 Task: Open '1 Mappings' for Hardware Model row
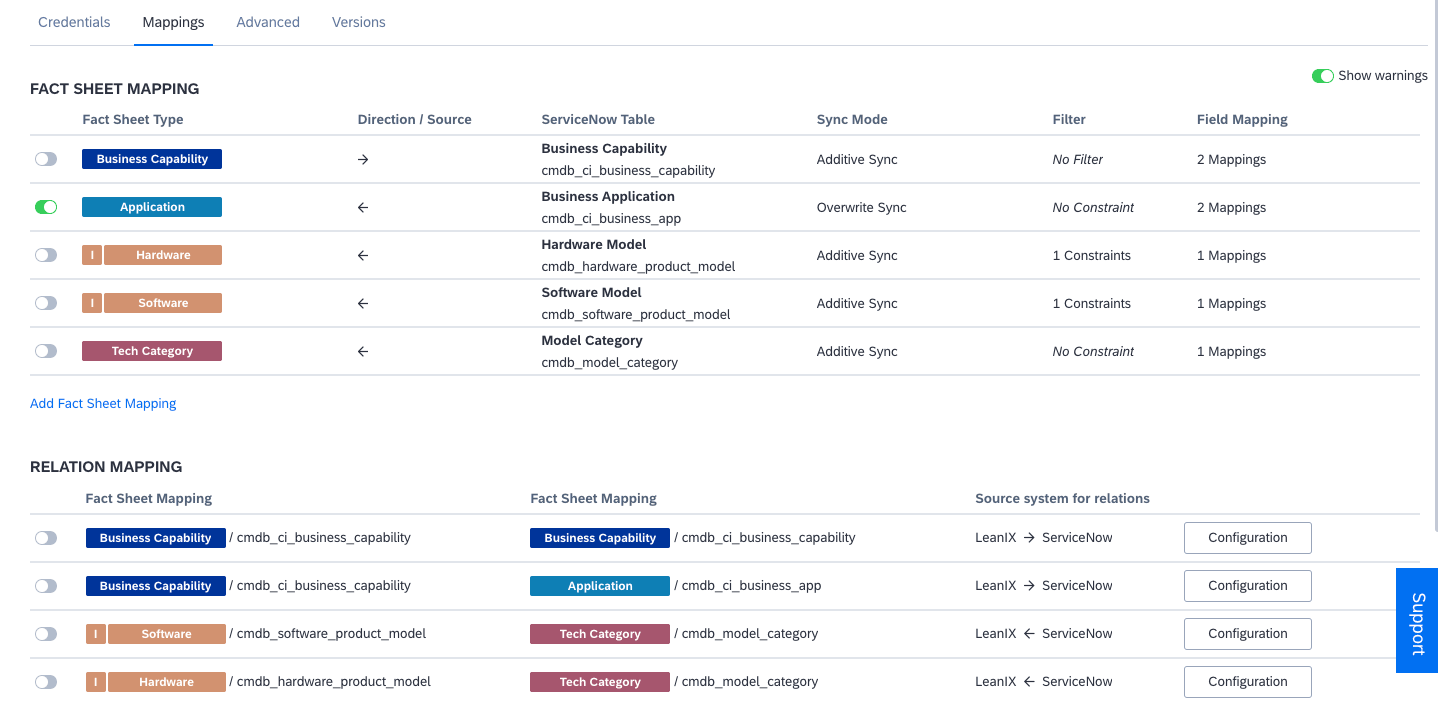1231,256
